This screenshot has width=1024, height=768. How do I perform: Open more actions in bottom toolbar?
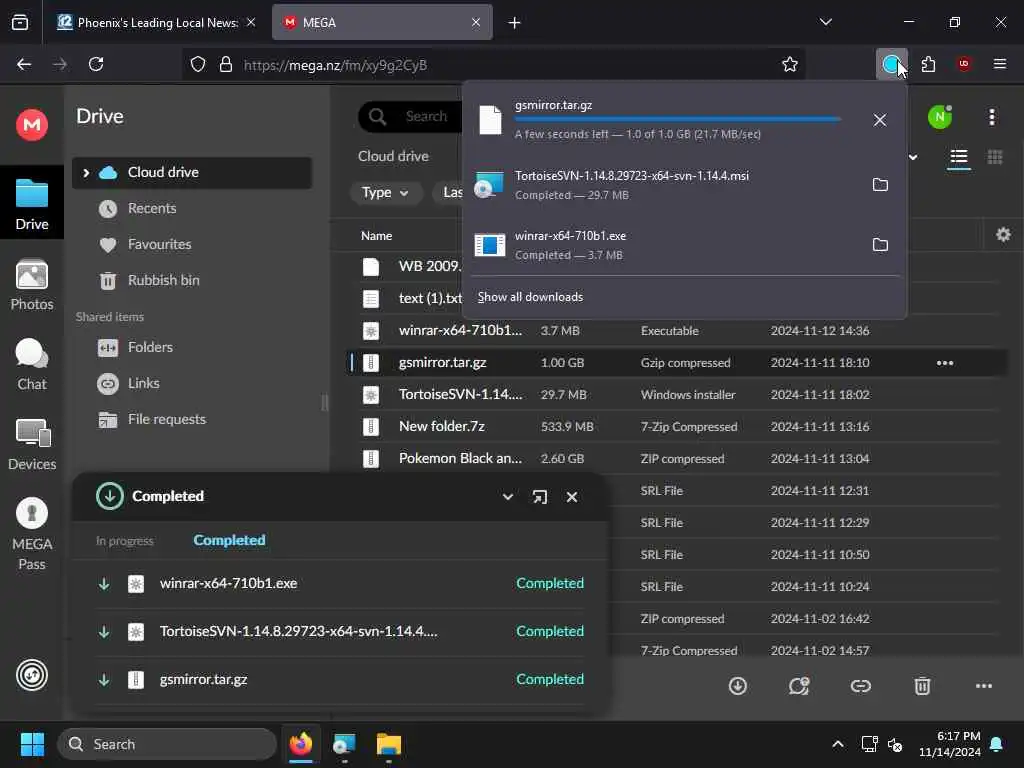984,686
